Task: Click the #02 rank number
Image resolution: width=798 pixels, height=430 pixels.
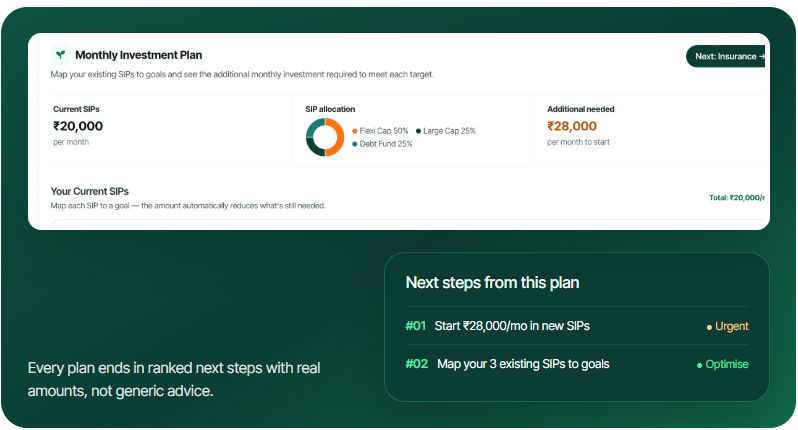Action: tap(416, 364)
